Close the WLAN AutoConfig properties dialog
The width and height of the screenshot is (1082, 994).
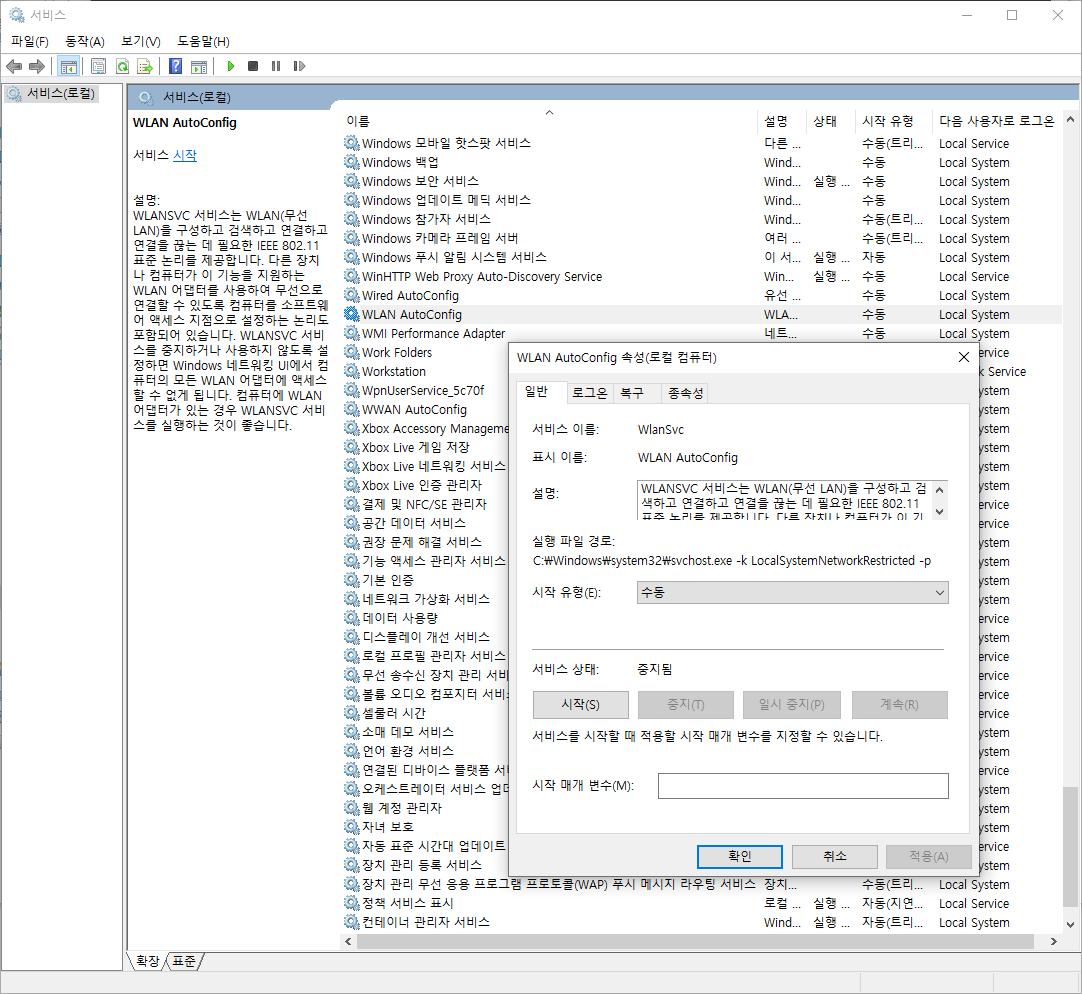click(963, 357)
